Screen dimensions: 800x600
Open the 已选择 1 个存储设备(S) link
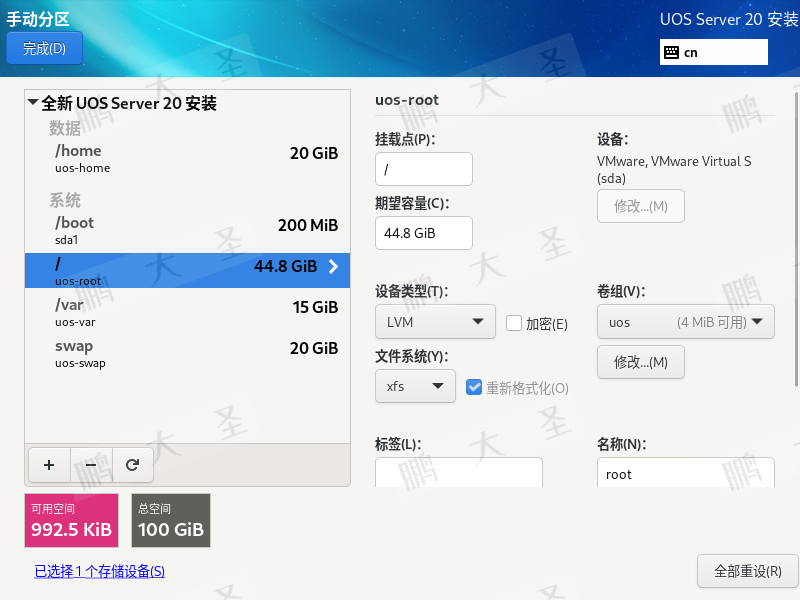click(99, 571)
